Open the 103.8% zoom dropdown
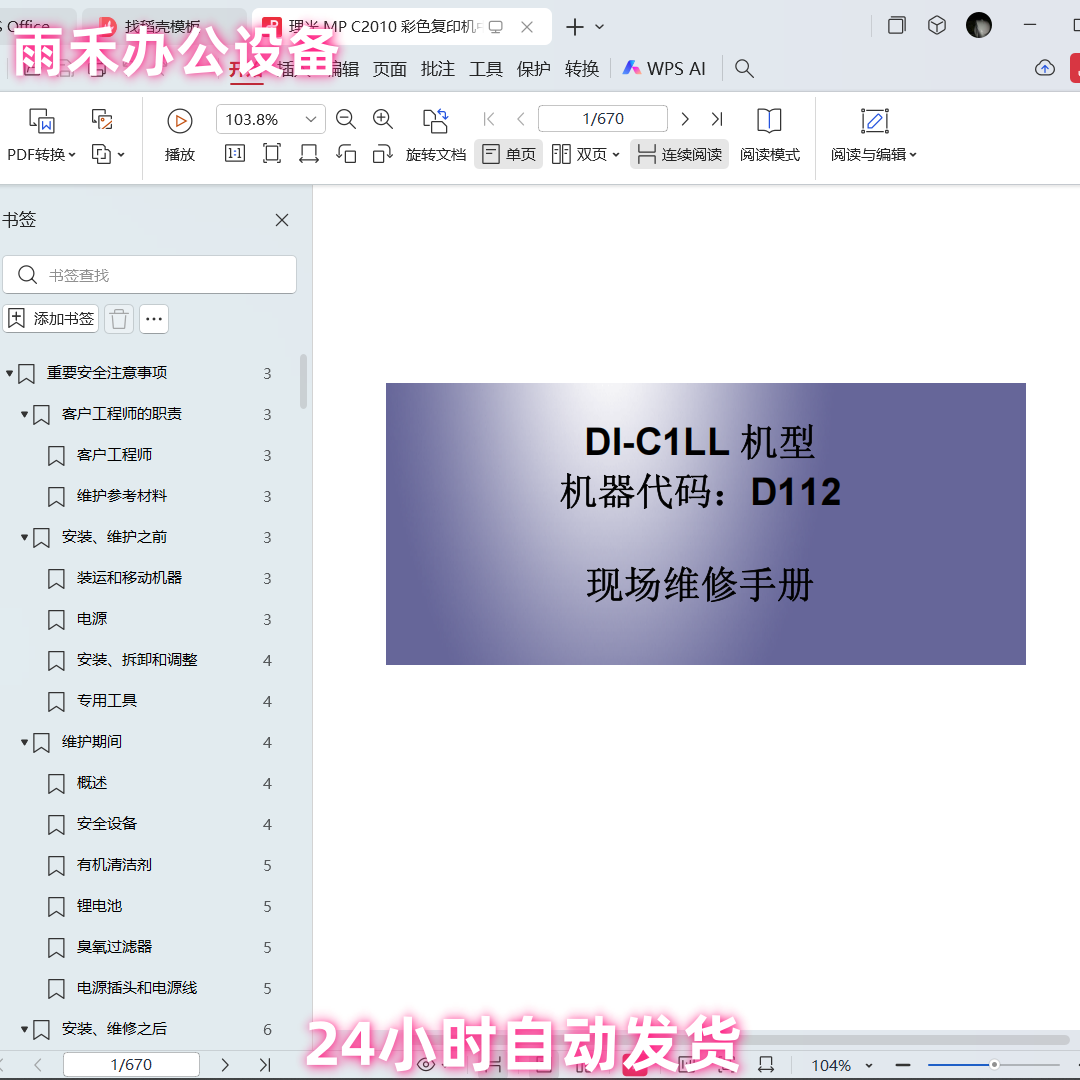The height and width of the screenshot is (1080, 1080). [311, 119]
